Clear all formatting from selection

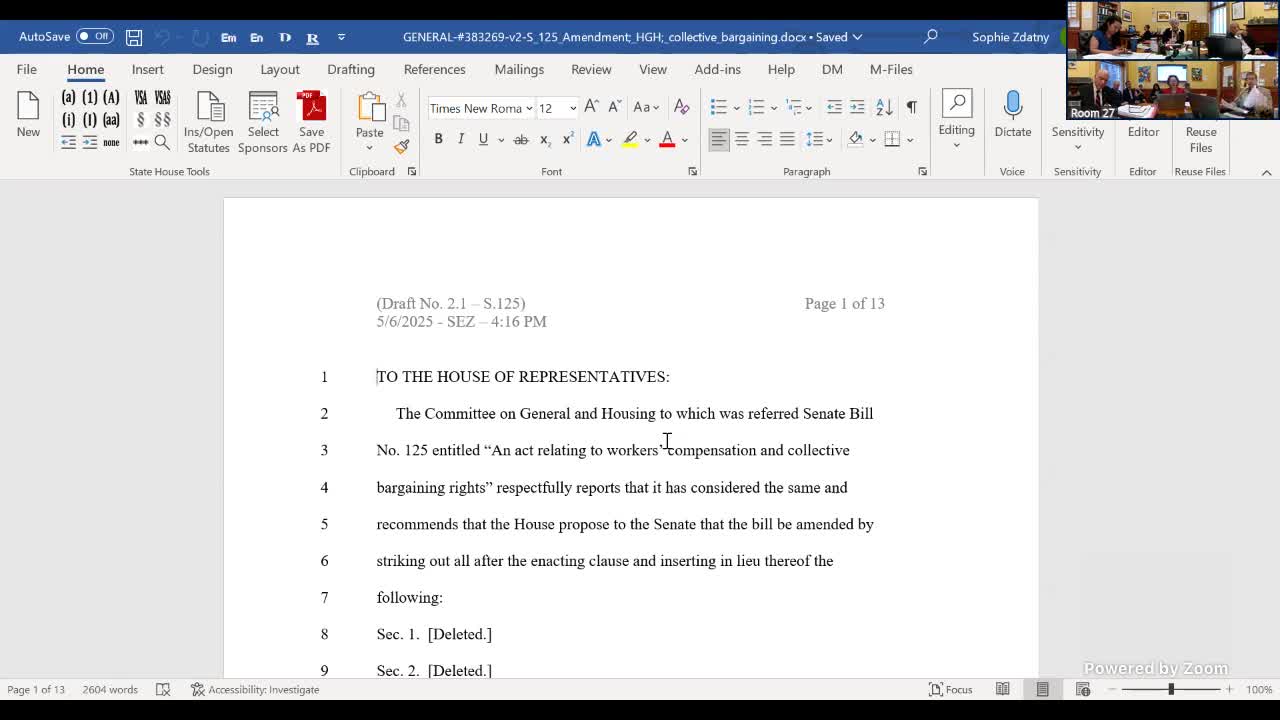(x=680, y=107)
